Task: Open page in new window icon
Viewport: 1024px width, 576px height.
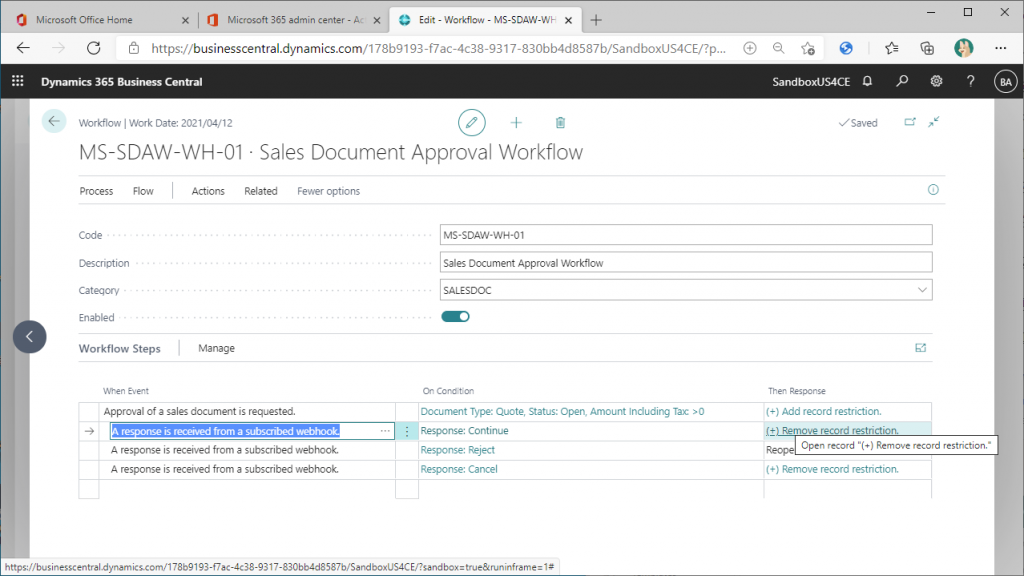Action: (x=910, y=122)
